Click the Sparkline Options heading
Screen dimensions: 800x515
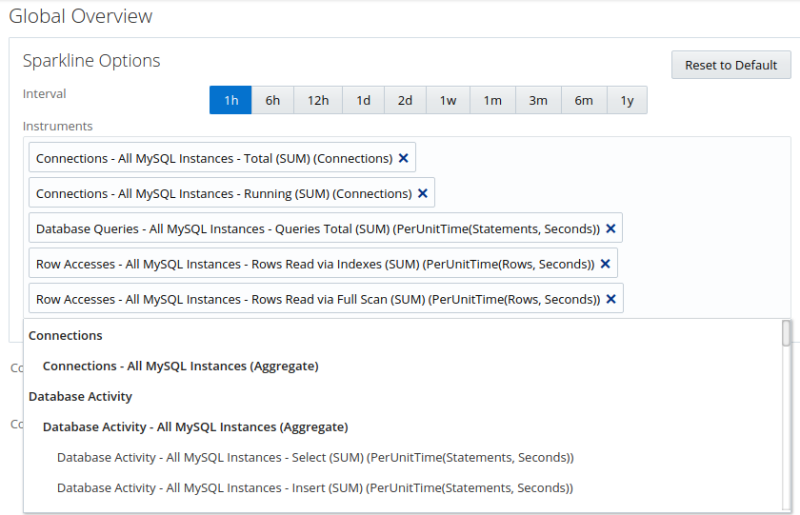pyautogui.click(x=91, y=61)
